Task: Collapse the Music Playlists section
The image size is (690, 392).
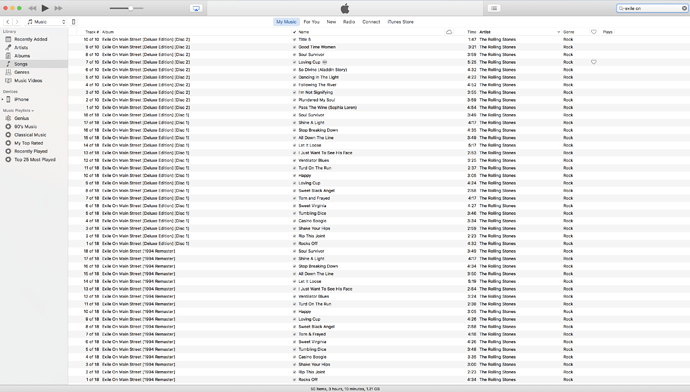Action: tap(18, 110)
